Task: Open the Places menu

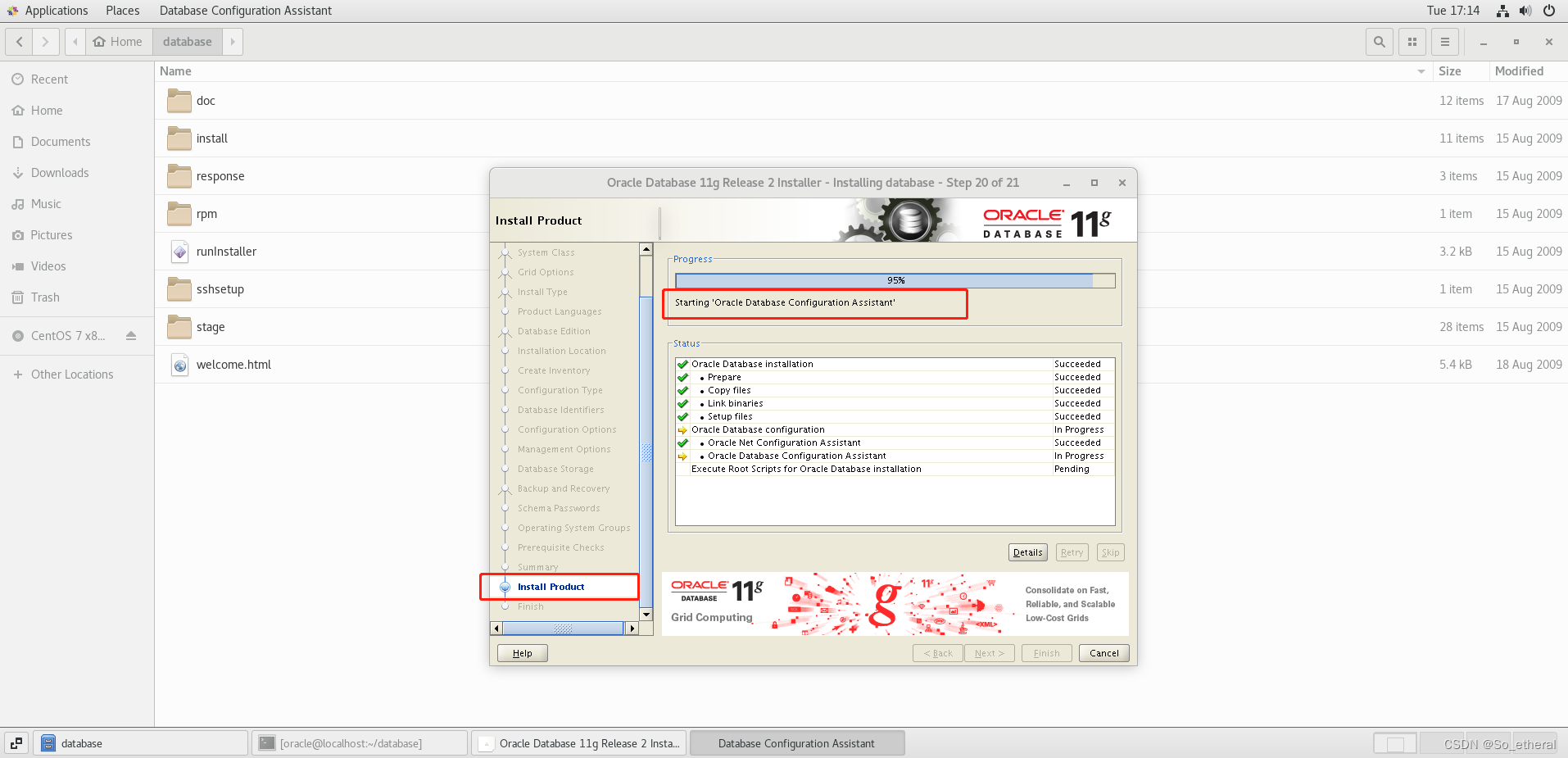Action: click(122, 11)
